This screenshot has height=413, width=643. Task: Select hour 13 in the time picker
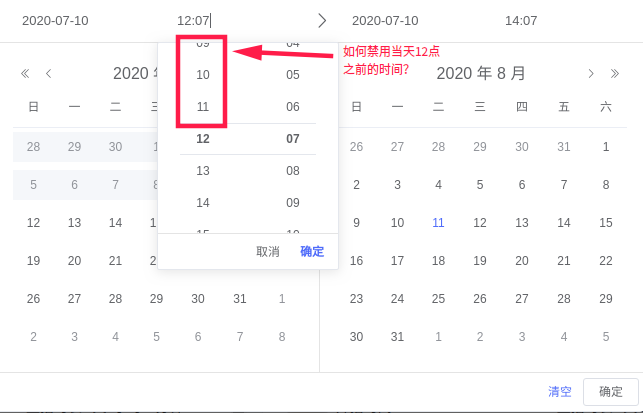point(203,171)
